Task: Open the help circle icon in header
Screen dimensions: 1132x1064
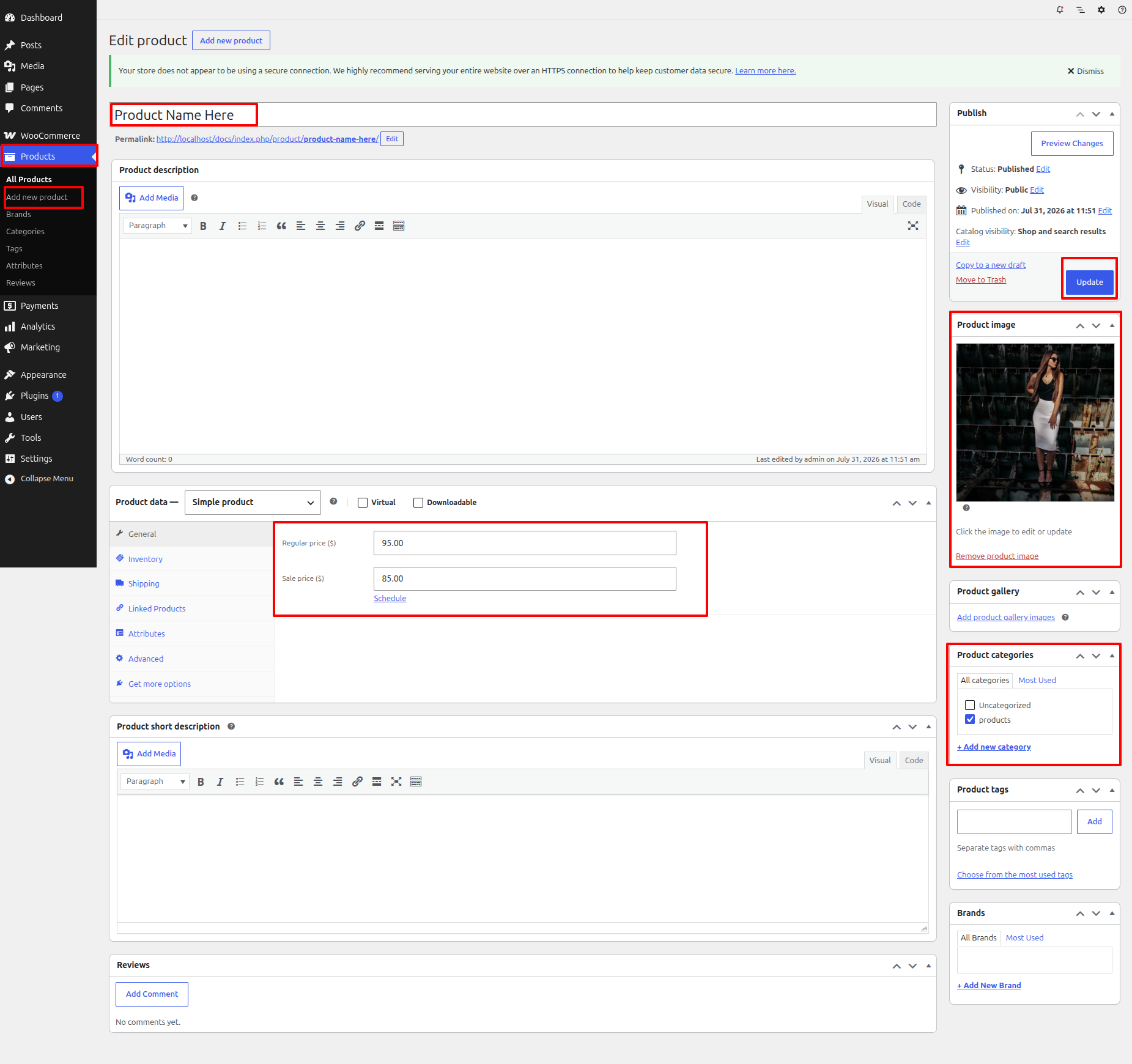Action: [x=1122, y=10]
